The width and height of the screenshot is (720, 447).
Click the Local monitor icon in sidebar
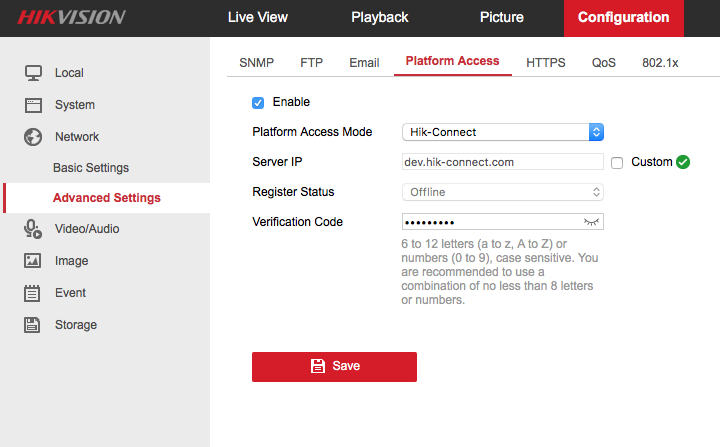click(x=33, y=73)
